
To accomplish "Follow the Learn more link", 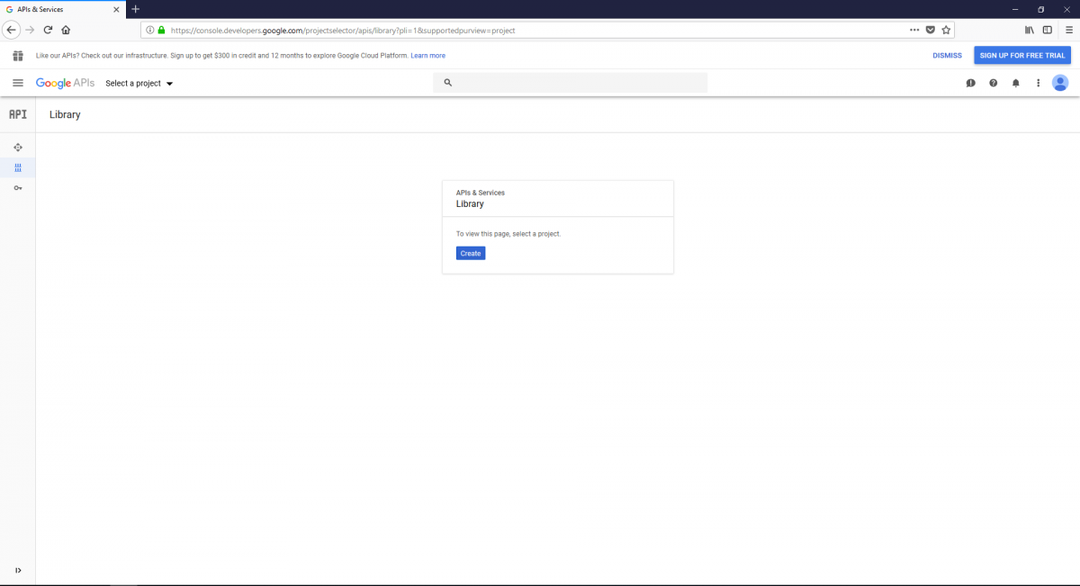I will click(x=428, y=56).
